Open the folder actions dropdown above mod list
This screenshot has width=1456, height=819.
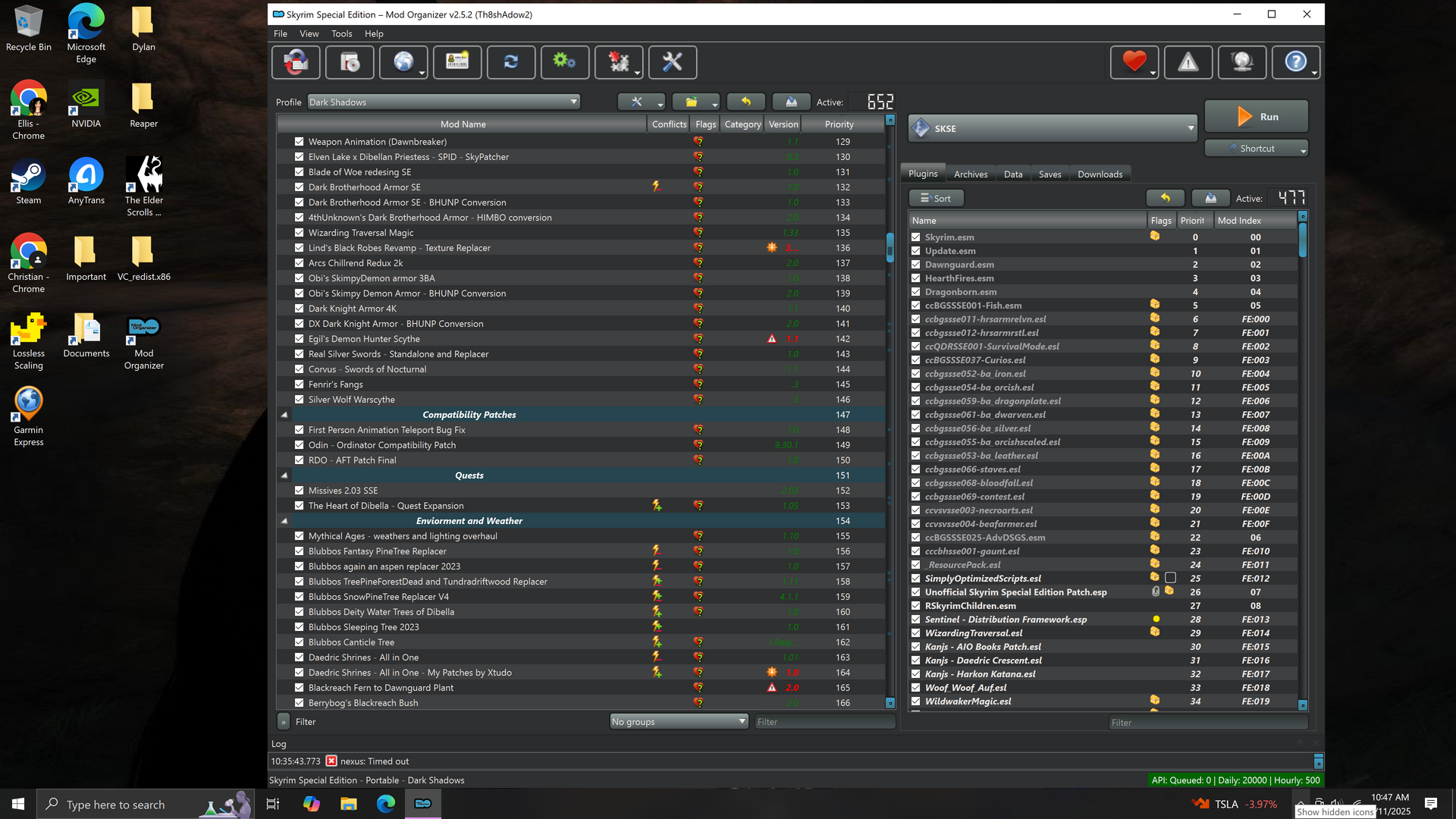tap(695, 102)
